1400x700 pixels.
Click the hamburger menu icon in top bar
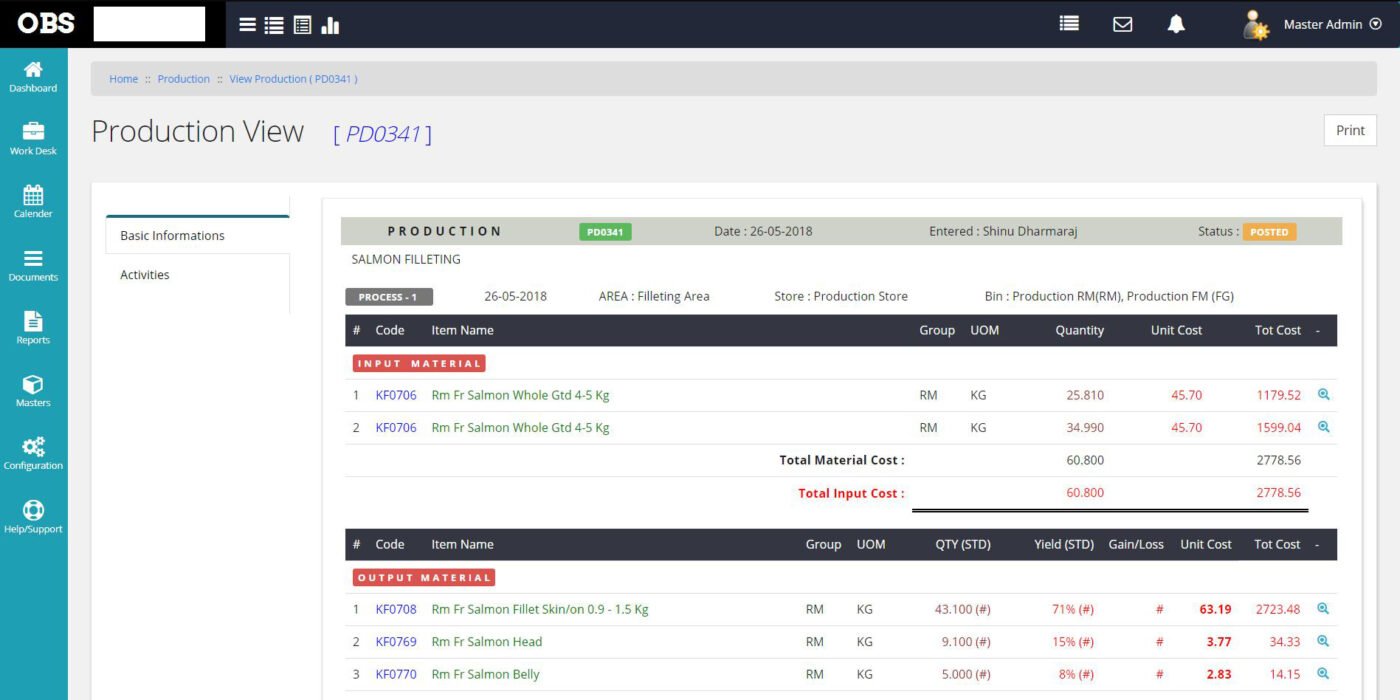coord(247,25)
